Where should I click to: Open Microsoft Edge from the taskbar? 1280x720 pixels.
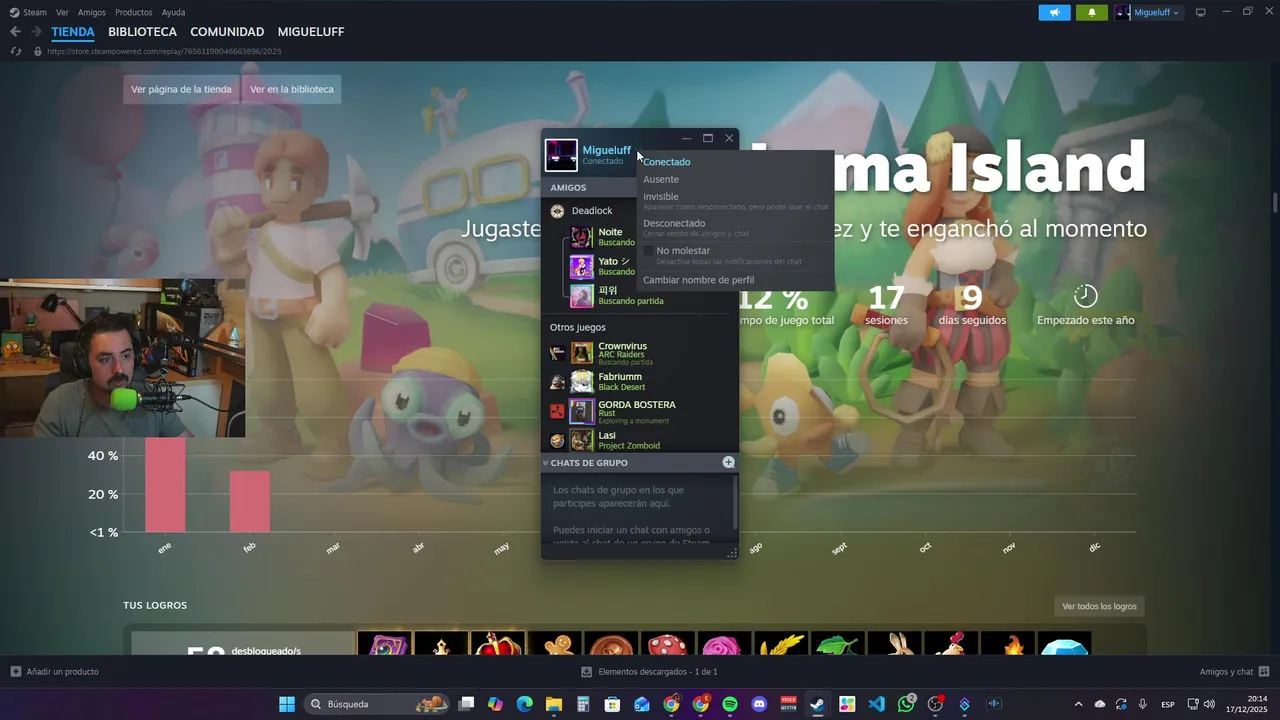tap(524, 704)
